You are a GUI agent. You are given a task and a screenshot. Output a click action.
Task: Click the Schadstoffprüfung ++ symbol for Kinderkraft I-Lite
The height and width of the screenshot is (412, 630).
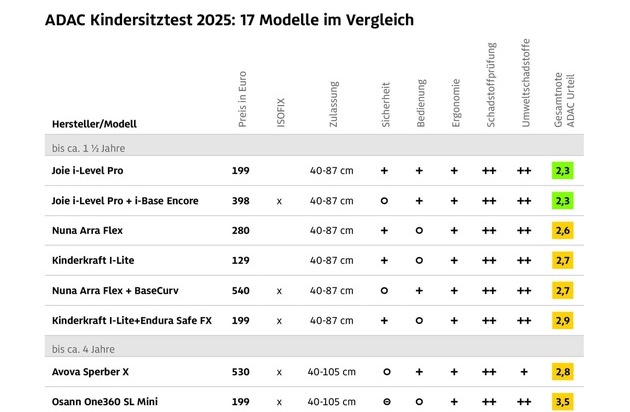(x=489, y=261)
